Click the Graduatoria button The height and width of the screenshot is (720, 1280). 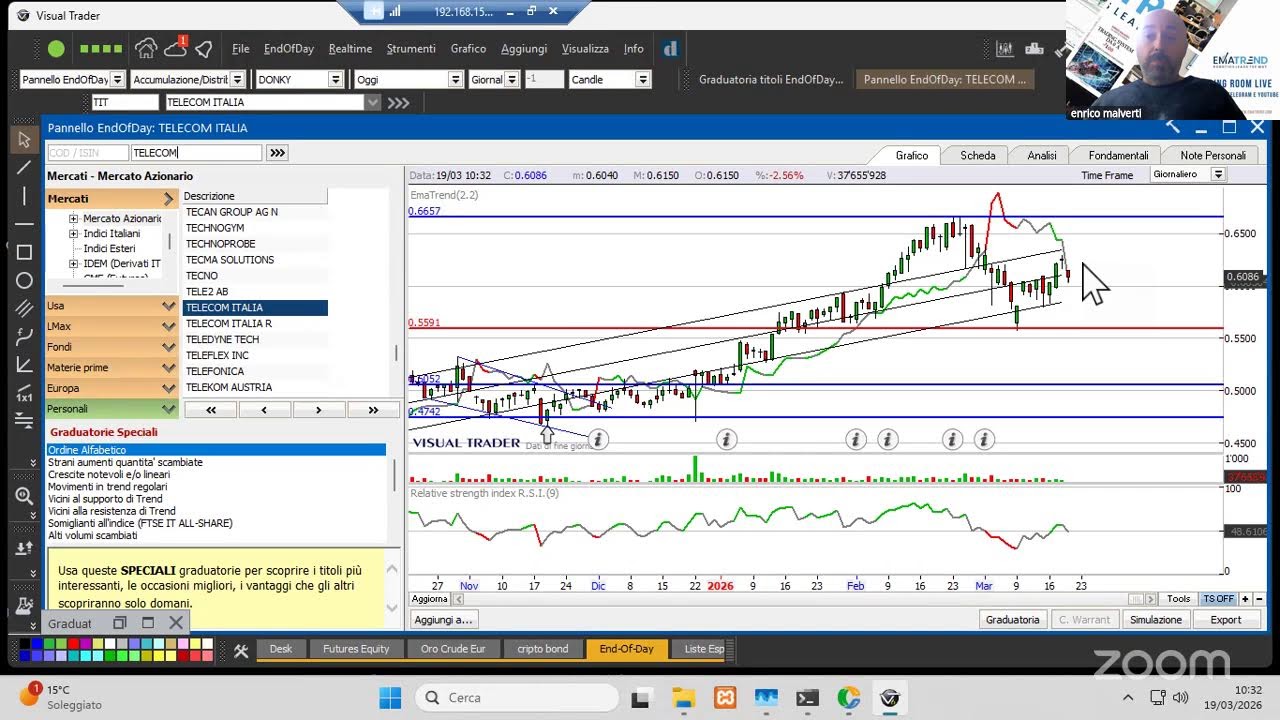(x=1013, y=620)
